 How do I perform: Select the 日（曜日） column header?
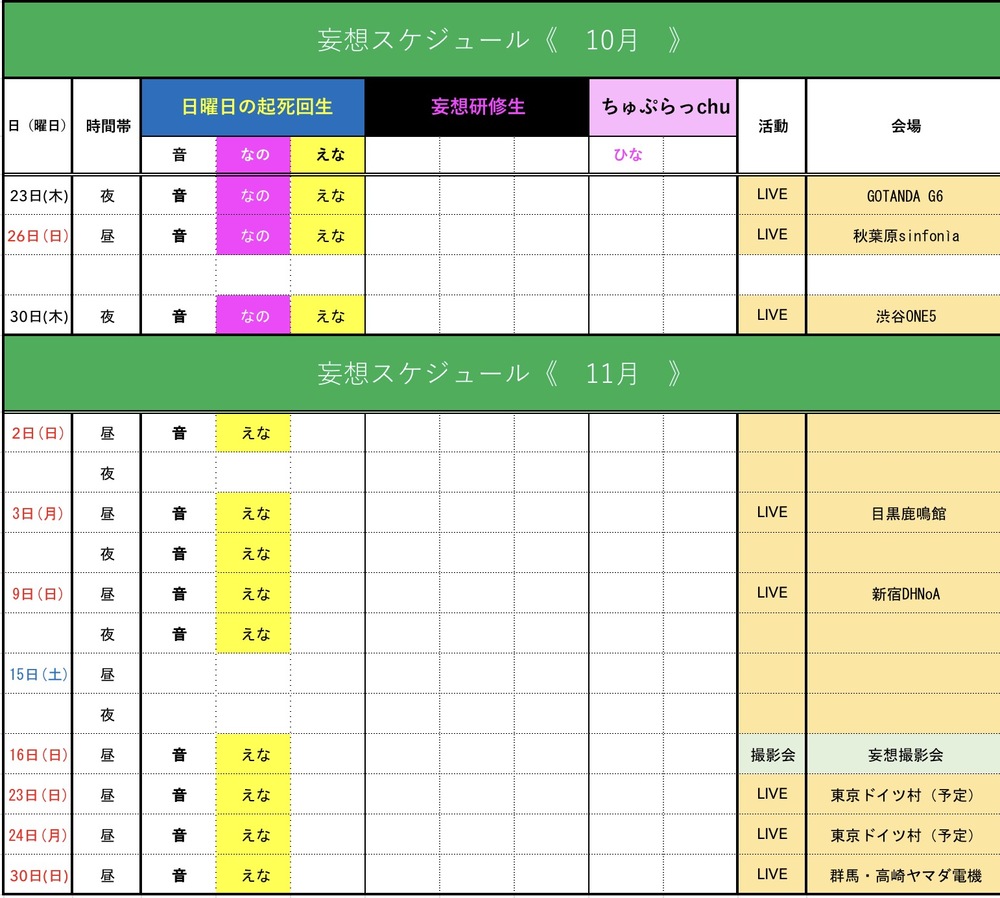[37, 126]
